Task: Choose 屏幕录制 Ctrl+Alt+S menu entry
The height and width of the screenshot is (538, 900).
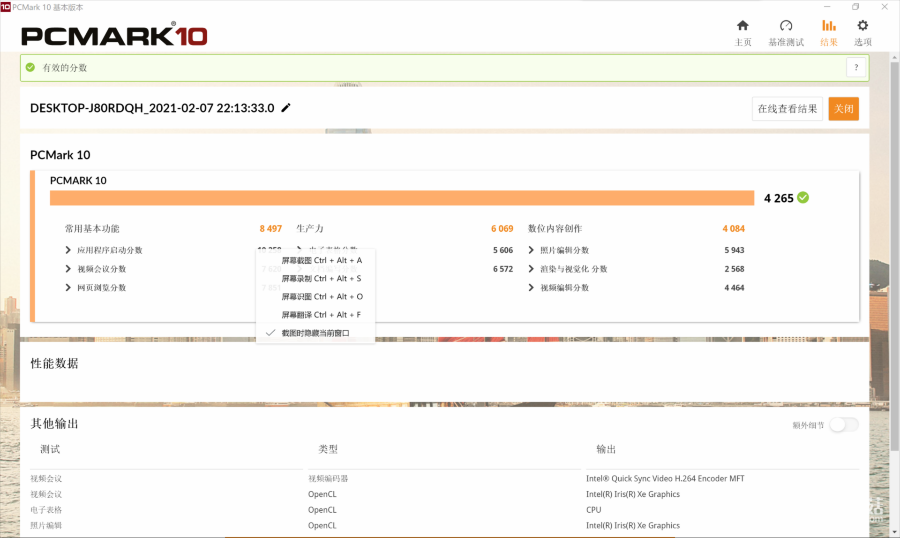Action: click(x=321, y=278)
